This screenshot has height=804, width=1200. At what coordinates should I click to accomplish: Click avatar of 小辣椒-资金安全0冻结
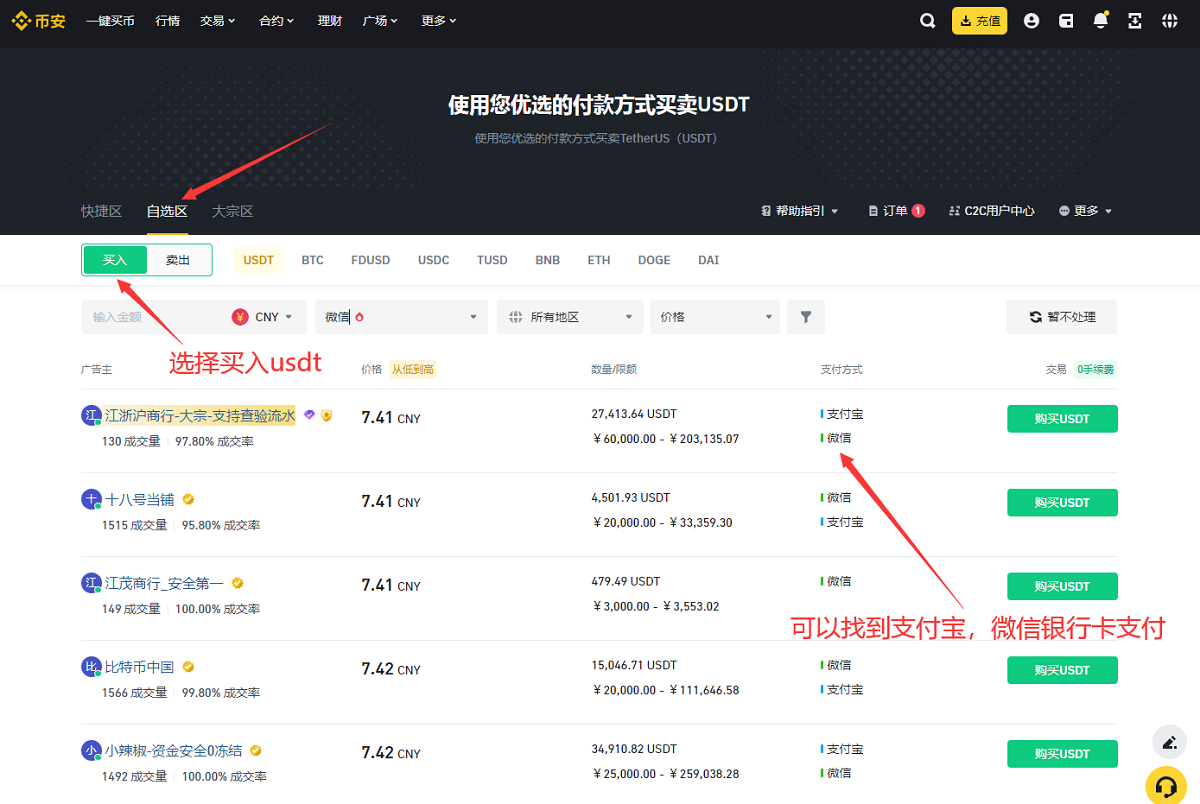pyautogui.click(x=91, y=752)
